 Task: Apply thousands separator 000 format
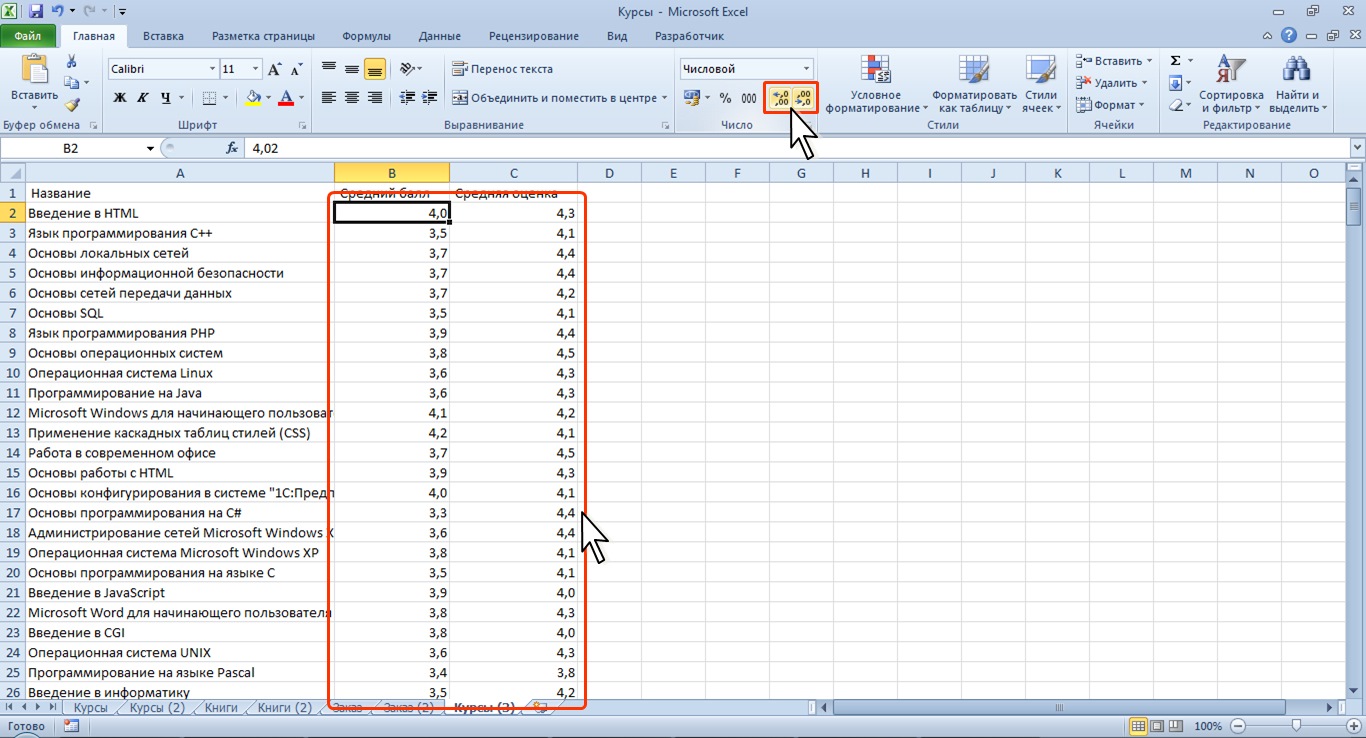tap(748, 98)
